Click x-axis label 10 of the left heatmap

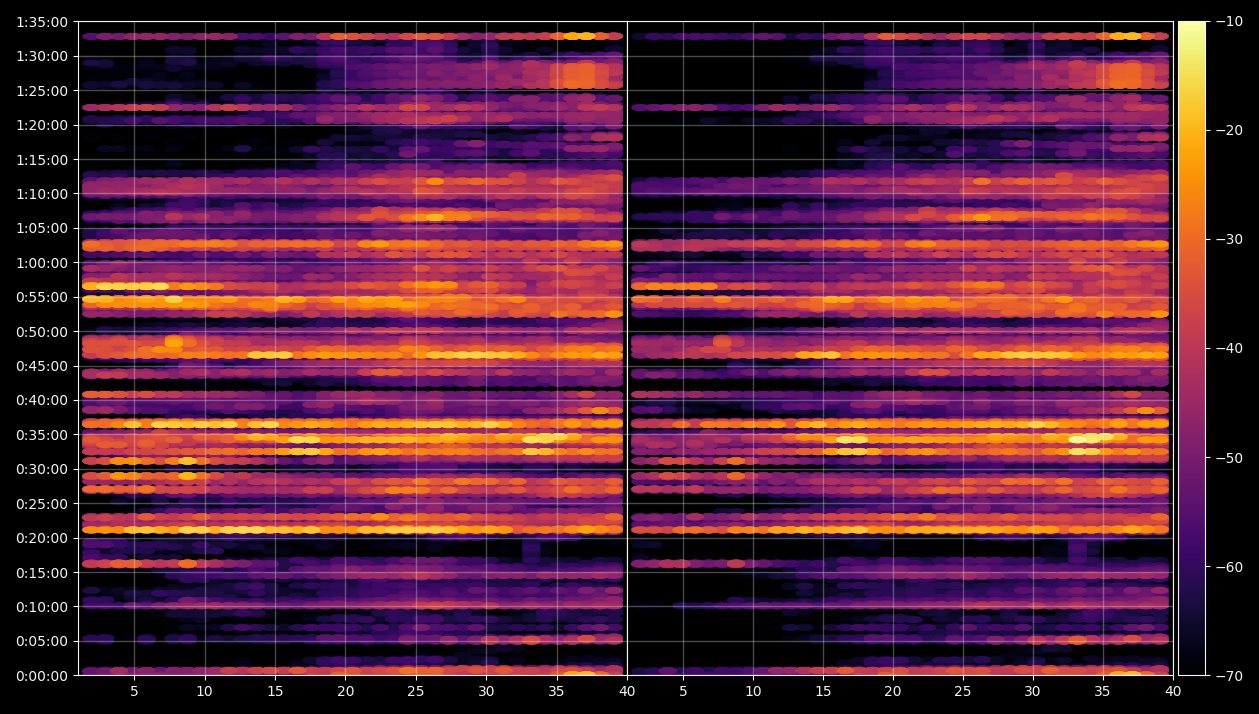(x=205, y=691)
